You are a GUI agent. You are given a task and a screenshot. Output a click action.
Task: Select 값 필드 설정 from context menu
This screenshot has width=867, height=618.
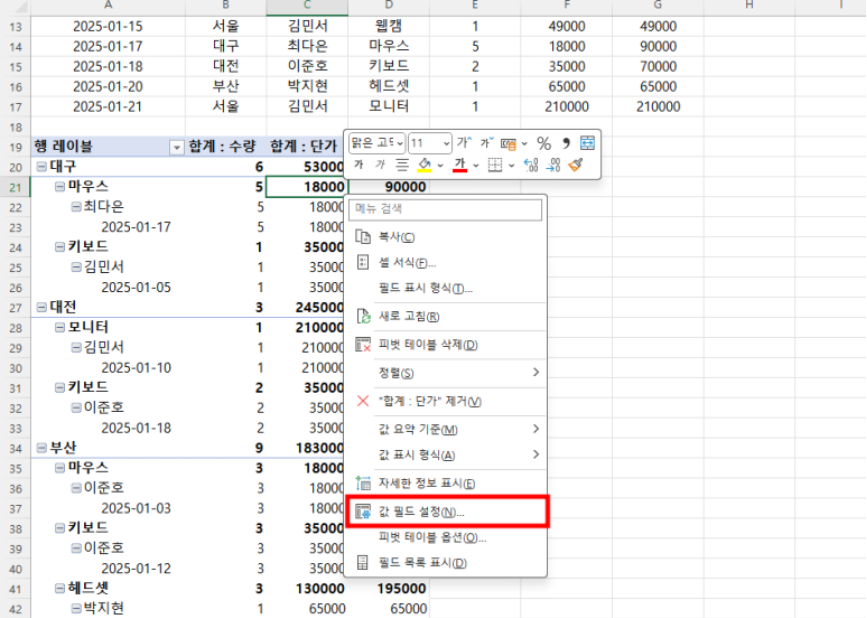click(x=420, y=511)
